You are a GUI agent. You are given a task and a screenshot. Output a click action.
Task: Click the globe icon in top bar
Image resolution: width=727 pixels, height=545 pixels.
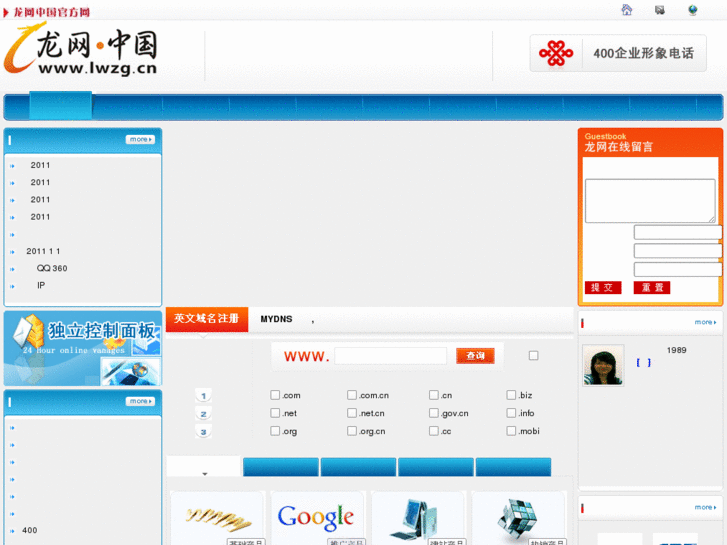coord(693,10)
